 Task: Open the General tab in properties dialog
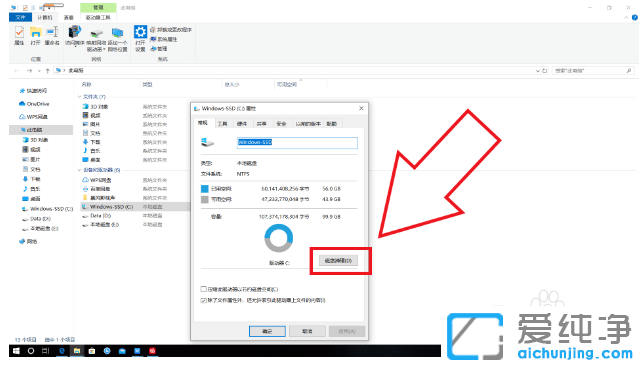pos(203,123)
